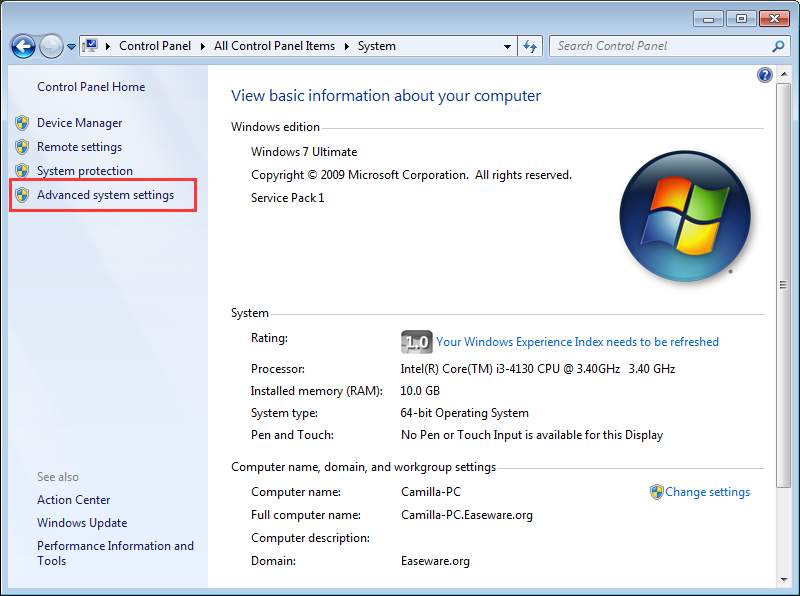The width and height of the screenshot is (800, 596).
Task: Click the Device Manager shield icon
Action: click(22, 123)
